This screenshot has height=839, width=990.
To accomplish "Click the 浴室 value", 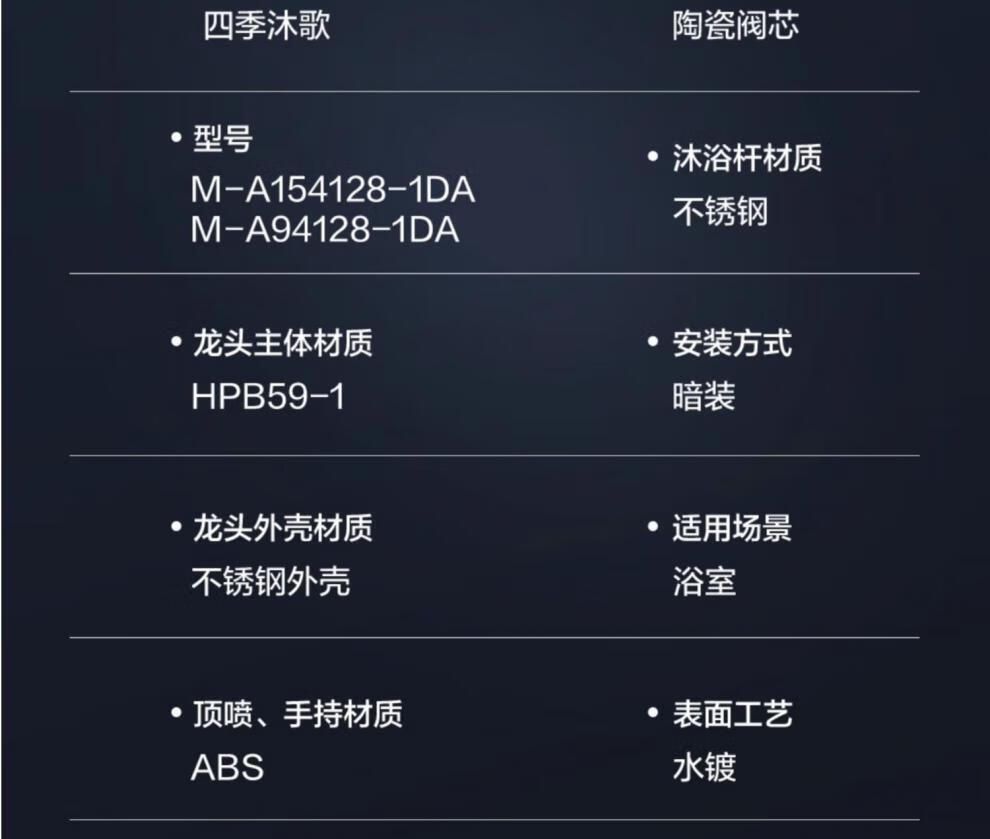I will pyautogui.click(x=704, y=581).
